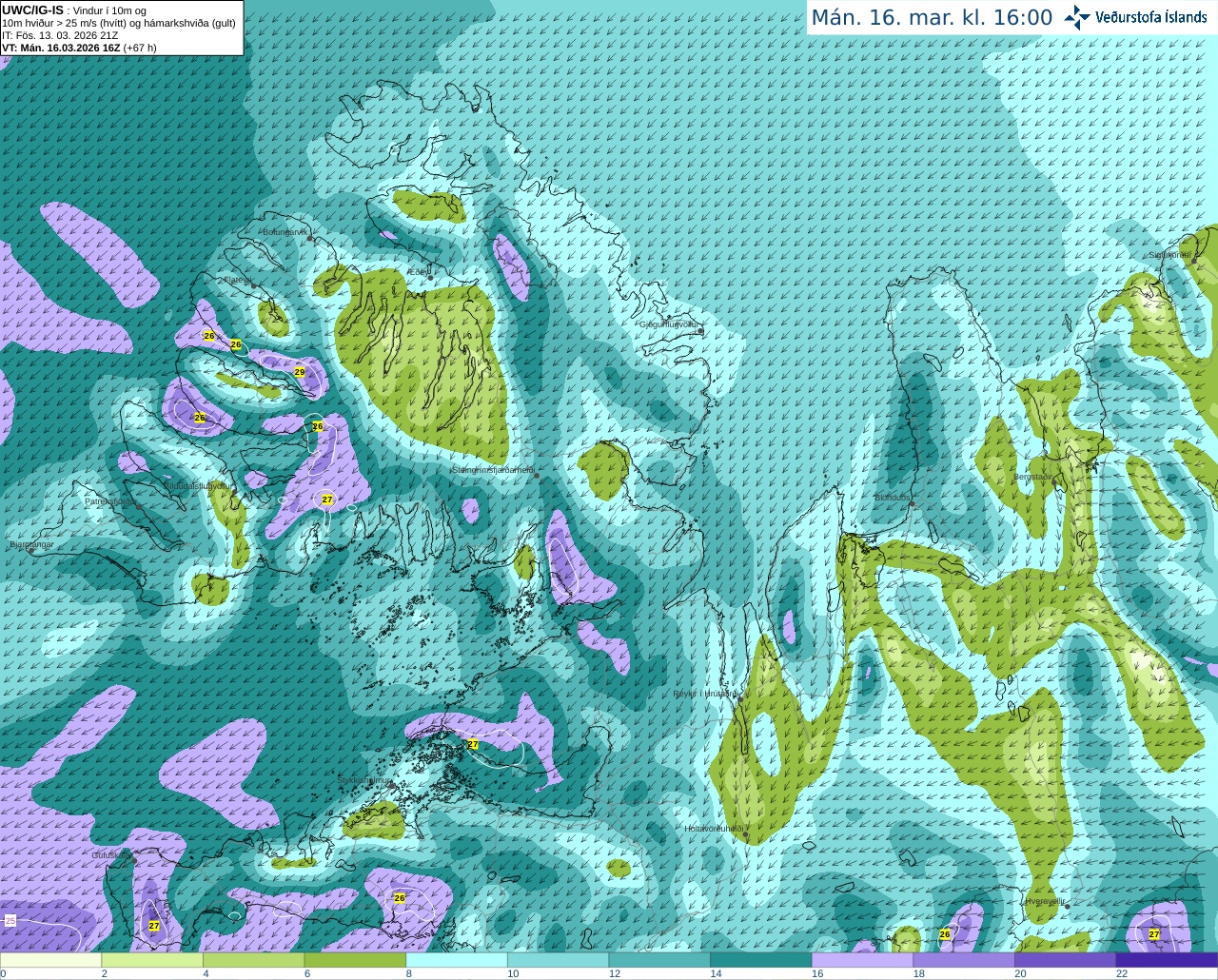Click the 26 gust marker southwest of Hveravellir
Screen dimensions: 1218x980
945,934
